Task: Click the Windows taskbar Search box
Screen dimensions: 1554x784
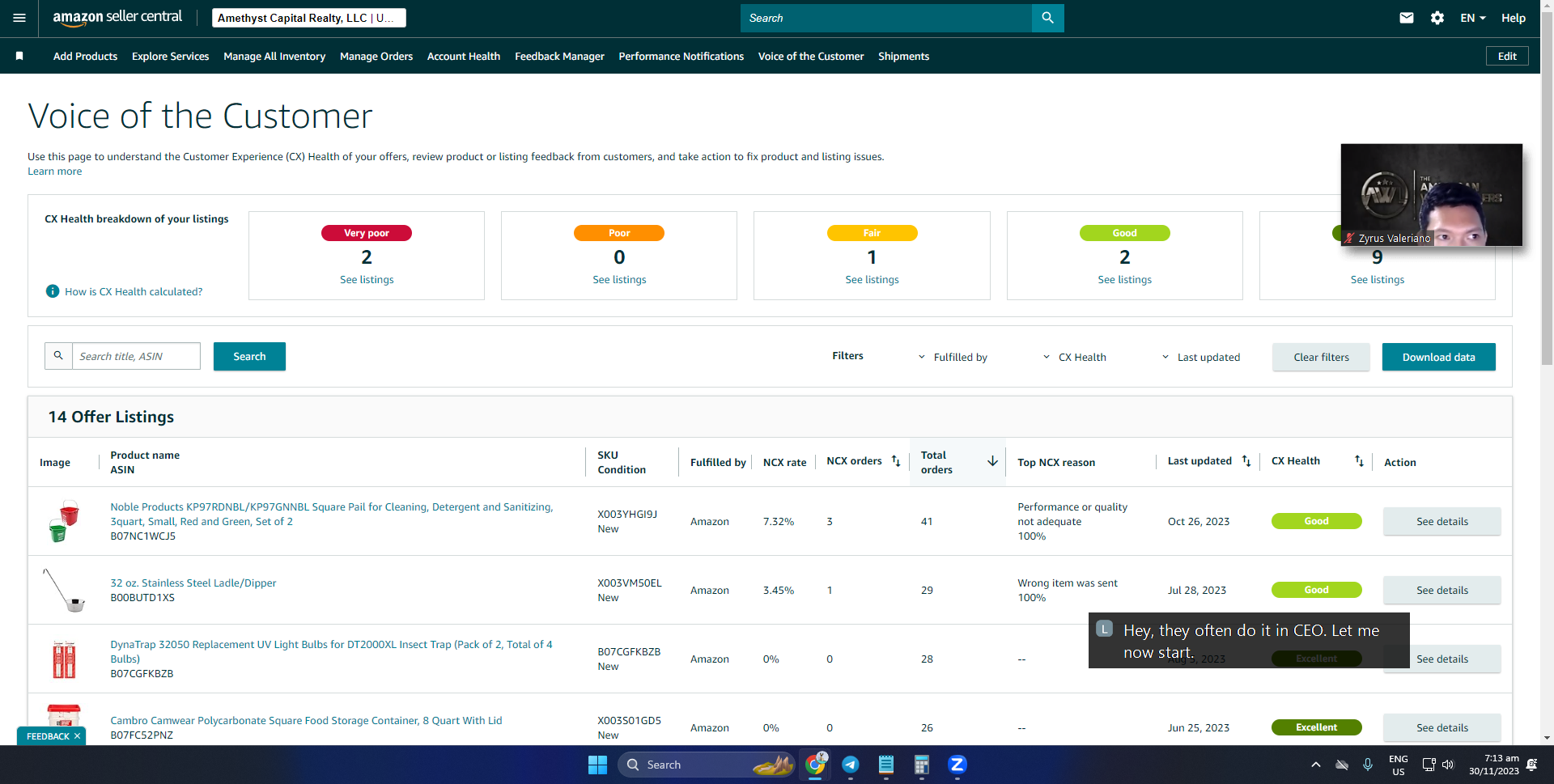Action: coord(706,765)
